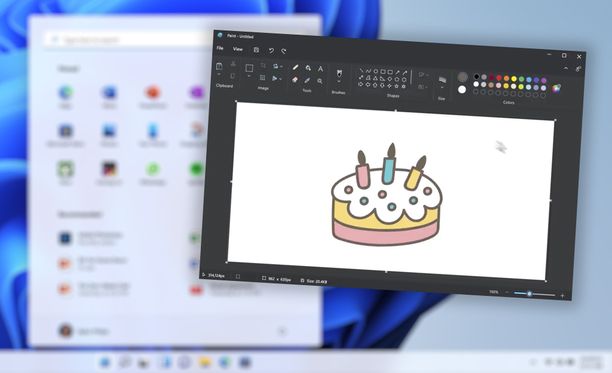Expand the rectangular Select tool dropdown arrow
Image resolution: width=612 pixels, height=373 pixels.
pyautogui.click(x=249, y=76)
